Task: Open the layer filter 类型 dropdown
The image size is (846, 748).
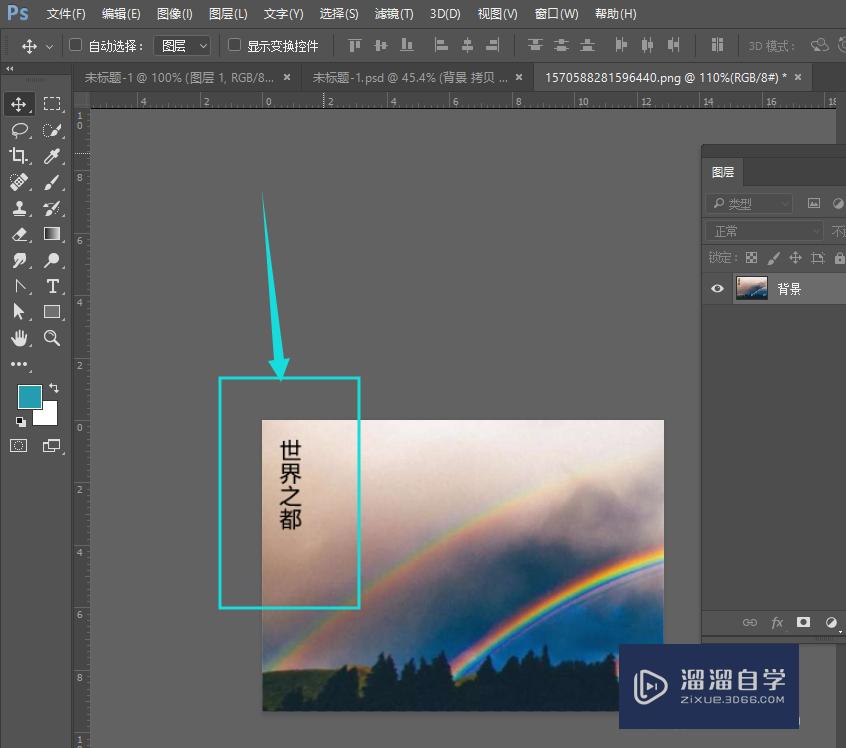Action: (748, 202)
